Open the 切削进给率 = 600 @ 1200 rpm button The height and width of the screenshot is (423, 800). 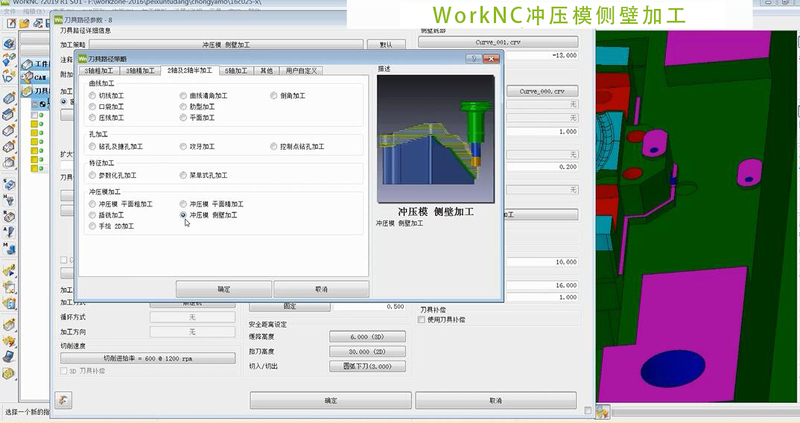point(148,358)
